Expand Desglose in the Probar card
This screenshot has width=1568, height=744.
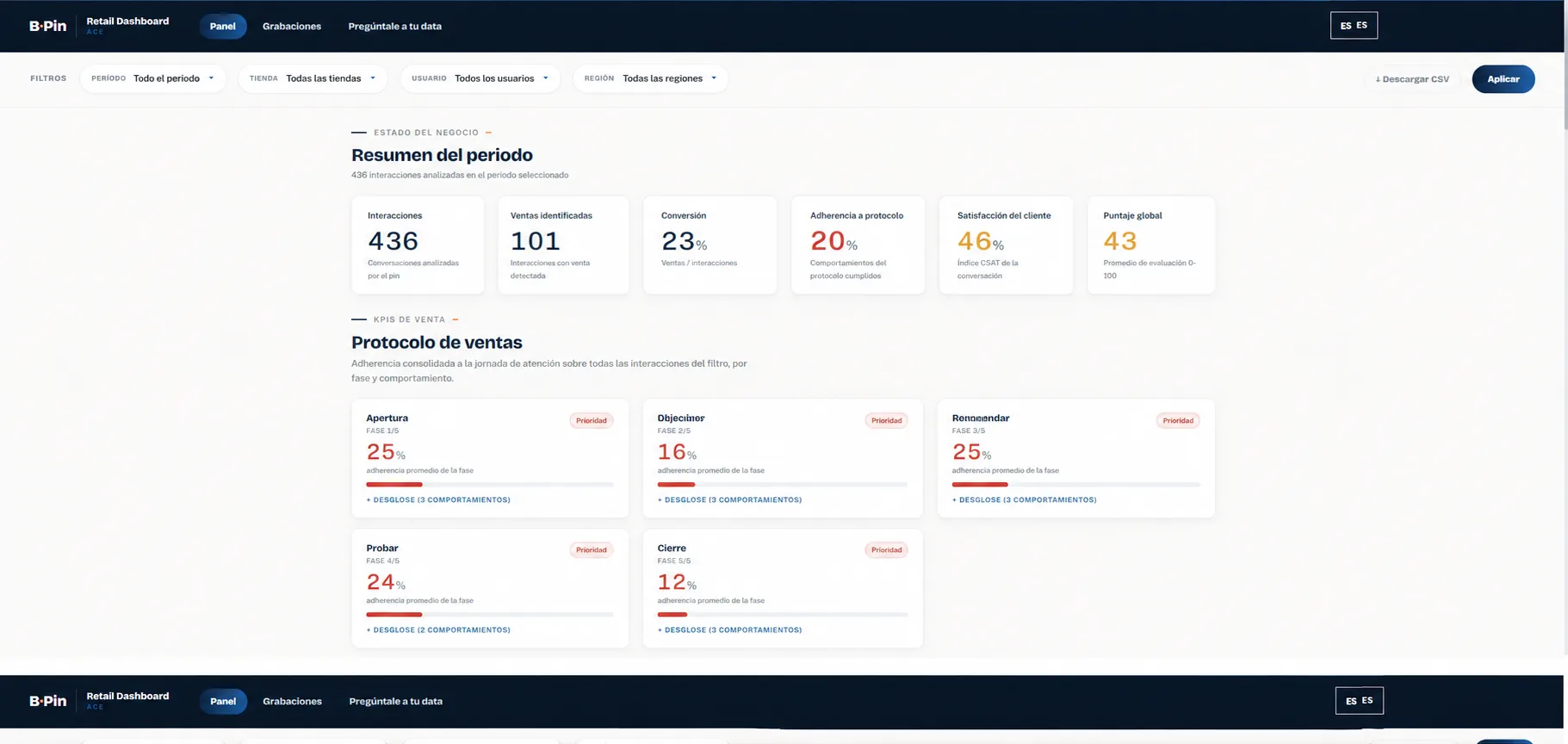tap(438, 629)
